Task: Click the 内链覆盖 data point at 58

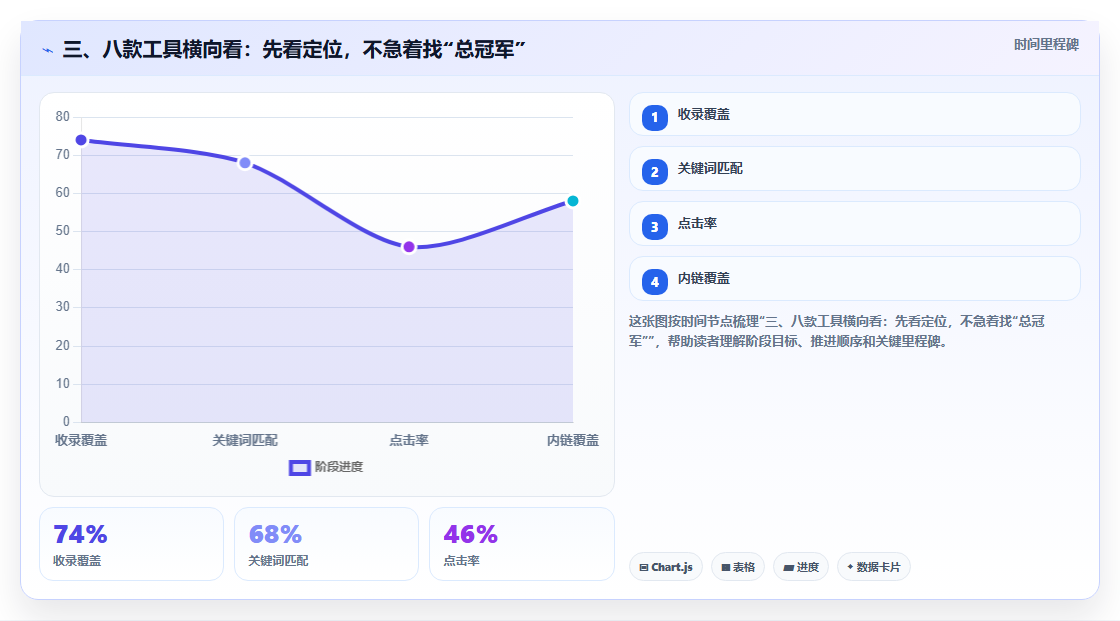Action: click(572, 201)
